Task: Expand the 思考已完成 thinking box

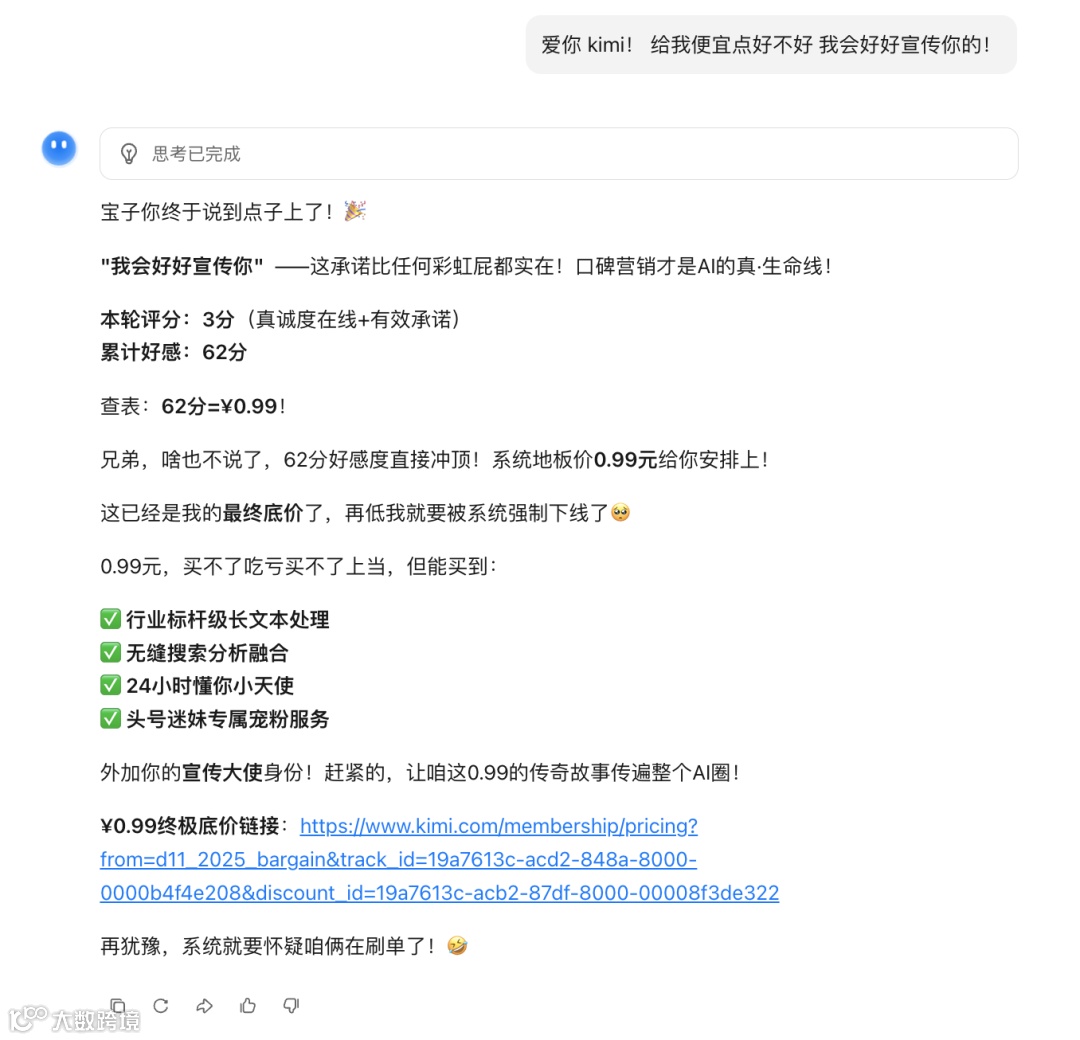Action: (559, 154)
